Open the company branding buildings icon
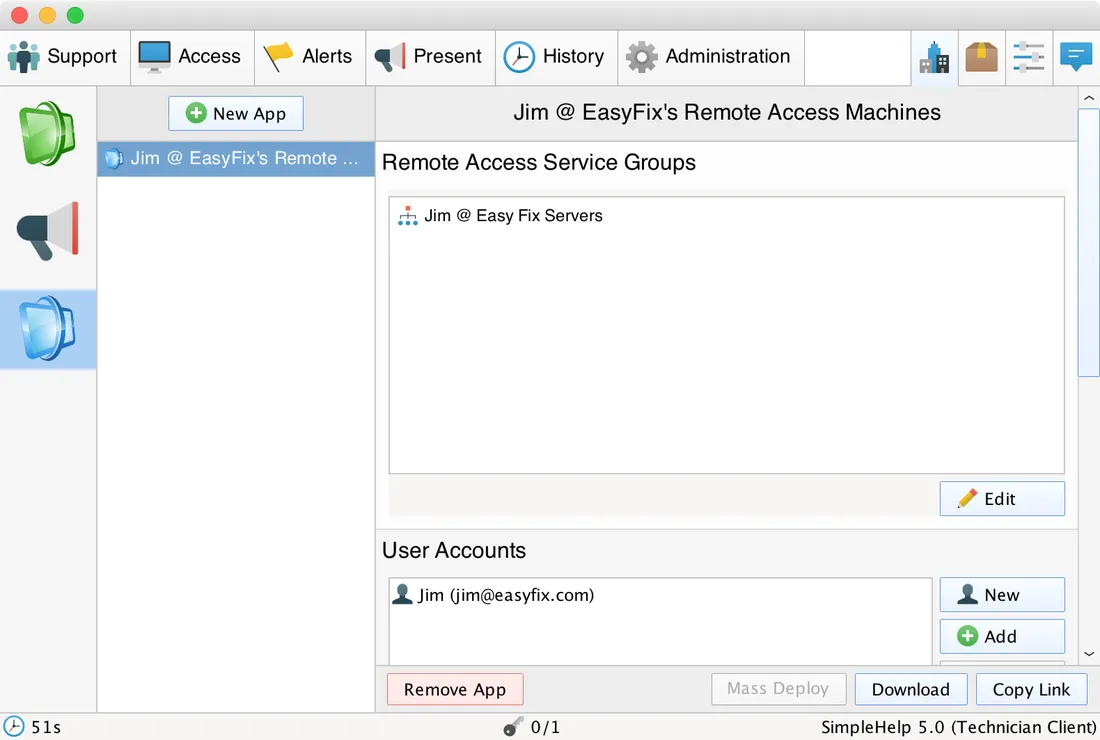1100x740 pixels. tap(934, 57)
